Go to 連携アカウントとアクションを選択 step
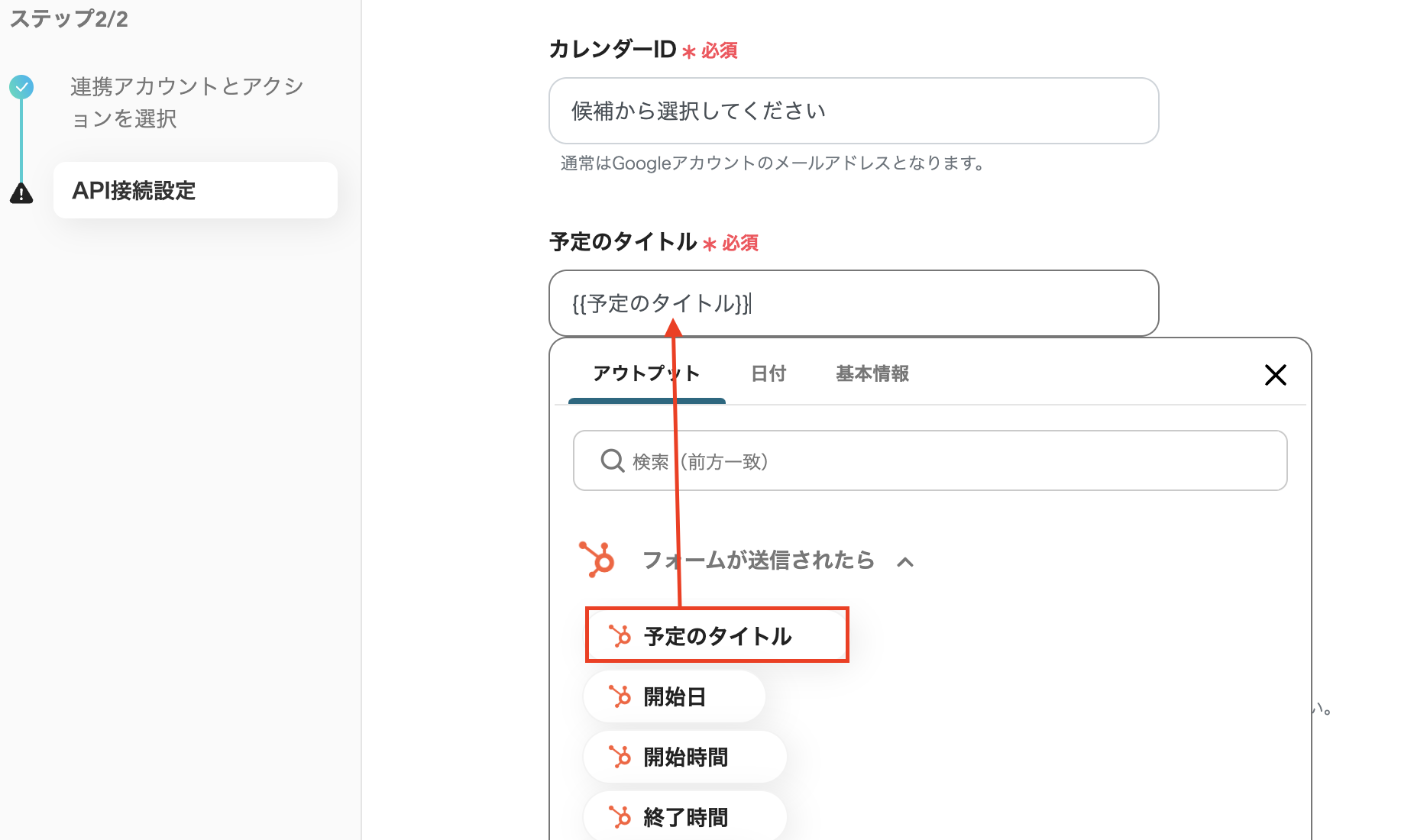 pyautogui.click(x=187, y=102)
